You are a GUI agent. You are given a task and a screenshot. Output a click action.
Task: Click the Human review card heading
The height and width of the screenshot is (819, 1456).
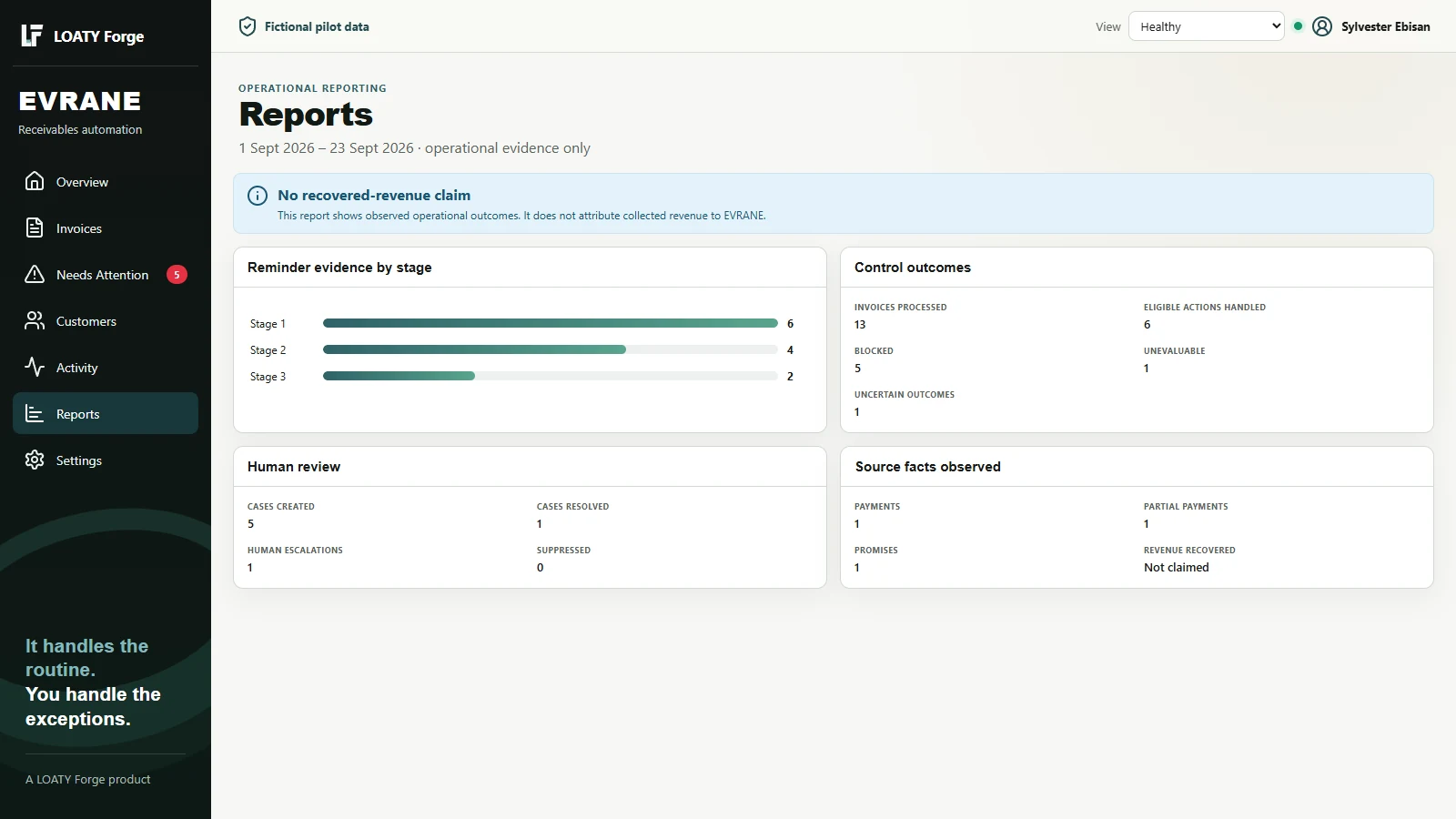294,466
